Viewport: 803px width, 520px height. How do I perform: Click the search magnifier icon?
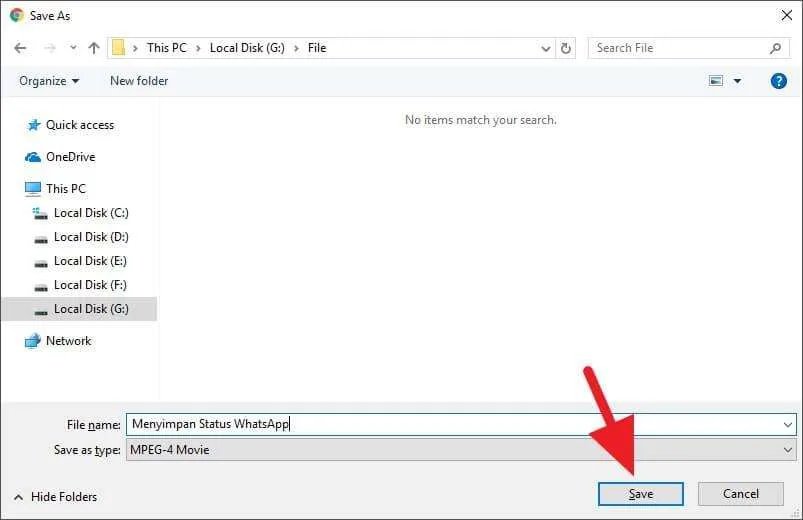click(775, 48)
